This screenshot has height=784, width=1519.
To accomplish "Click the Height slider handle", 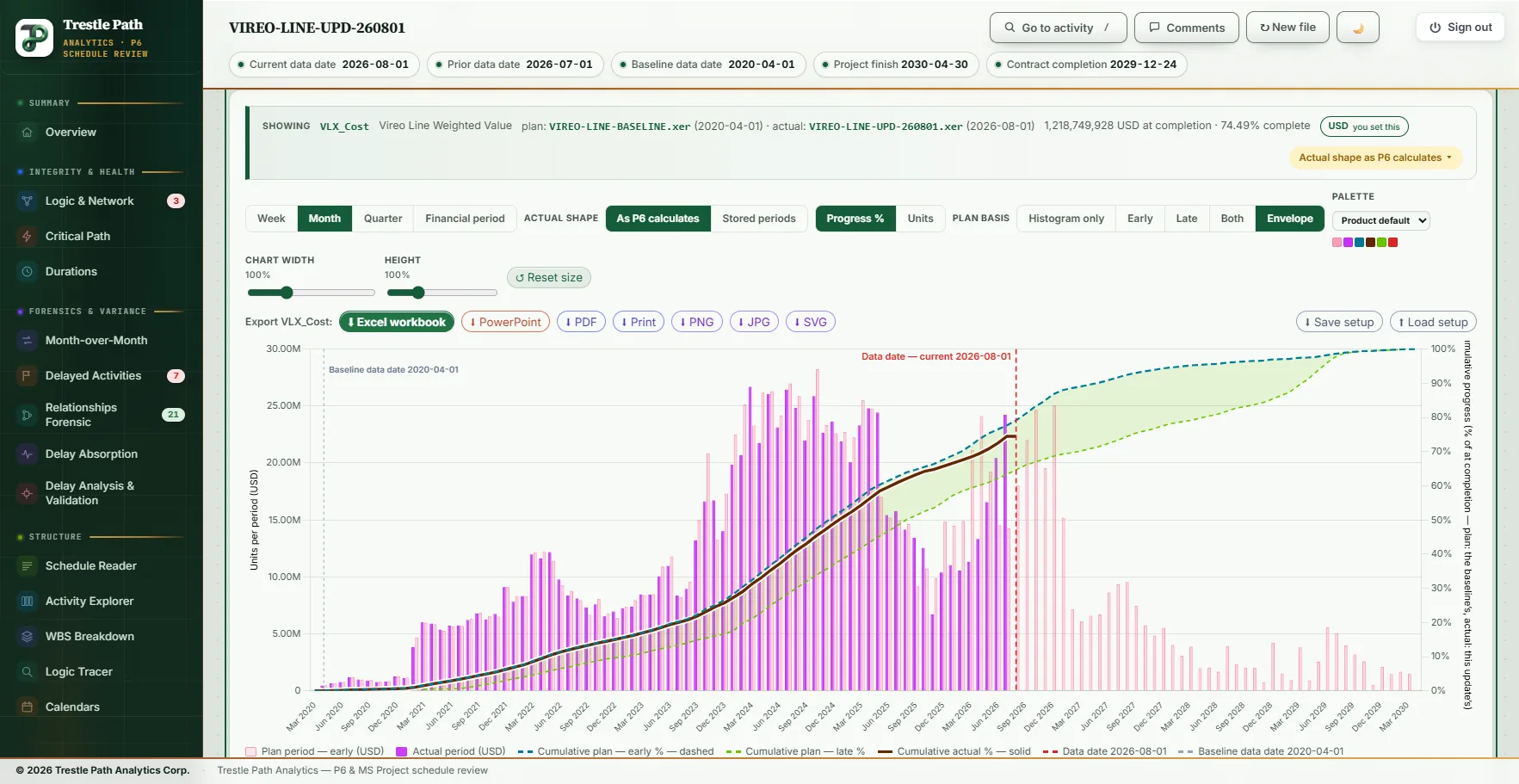I will (x=418, y=293).
